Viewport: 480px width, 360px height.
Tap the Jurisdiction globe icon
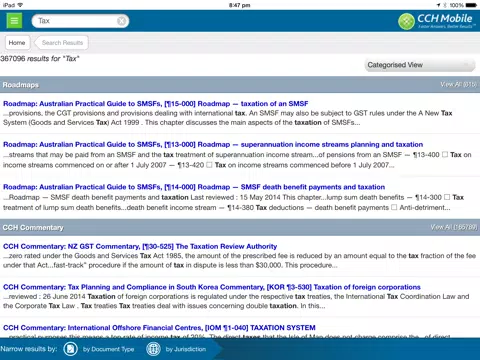[153, 349]
